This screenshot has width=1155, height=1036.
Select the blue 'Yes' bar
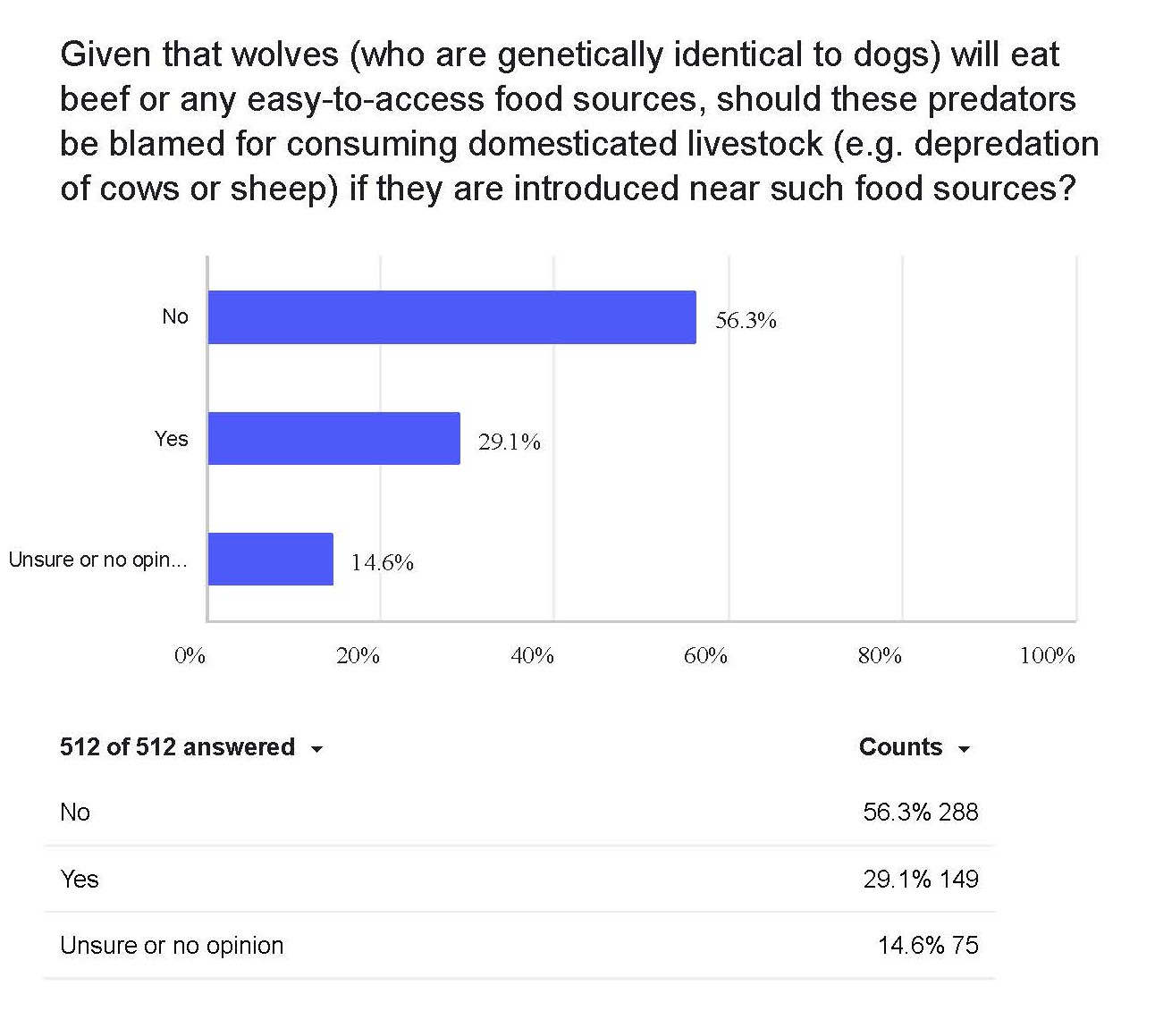[333, 438]
